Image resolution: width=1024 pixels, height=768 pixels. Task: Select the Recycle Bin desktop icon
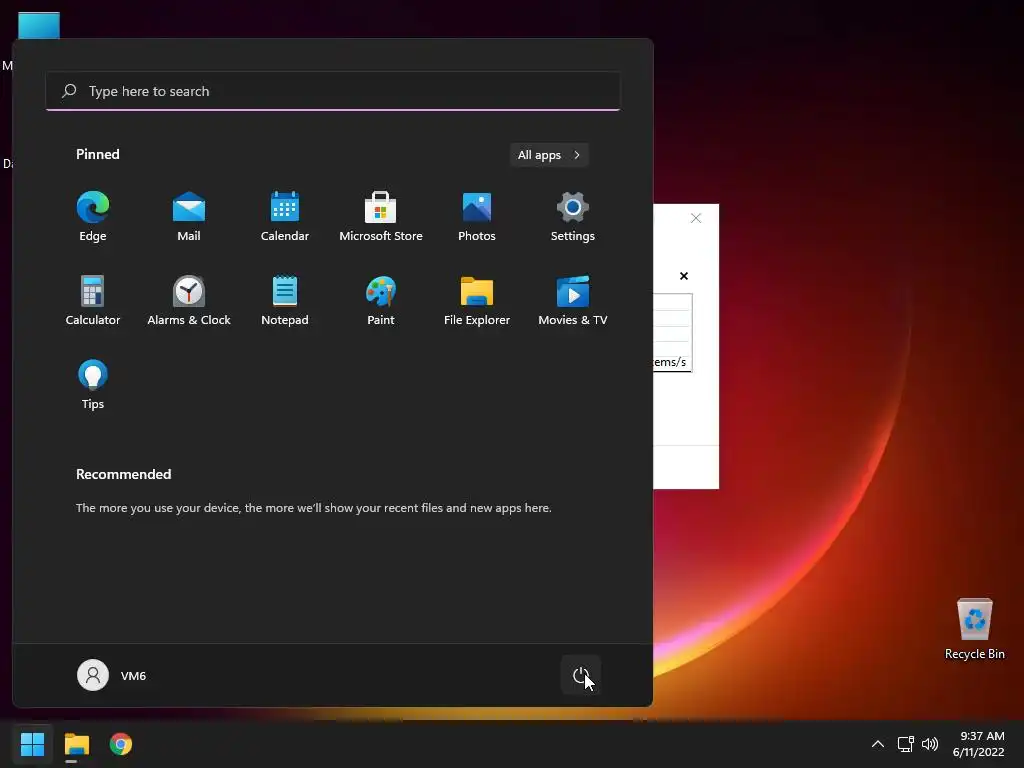(x=974, y=629)
